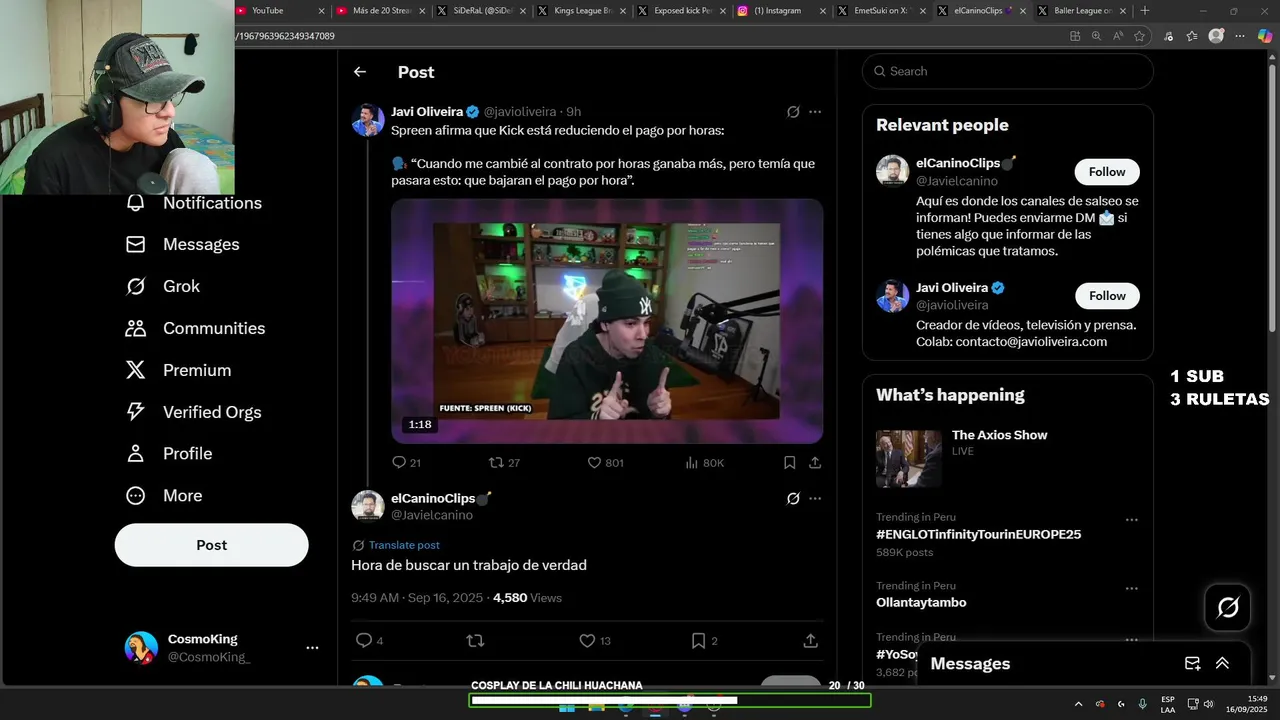Switch to Exposed kick browser tab
Image resolution: width=1280 pixels, height=720 pixels.
click(683, 11)
